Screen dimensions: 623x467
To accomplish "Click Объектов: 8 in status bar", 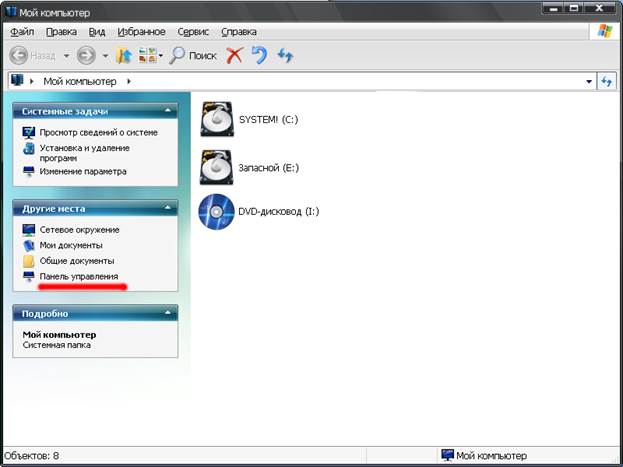I will pos(32,455).
